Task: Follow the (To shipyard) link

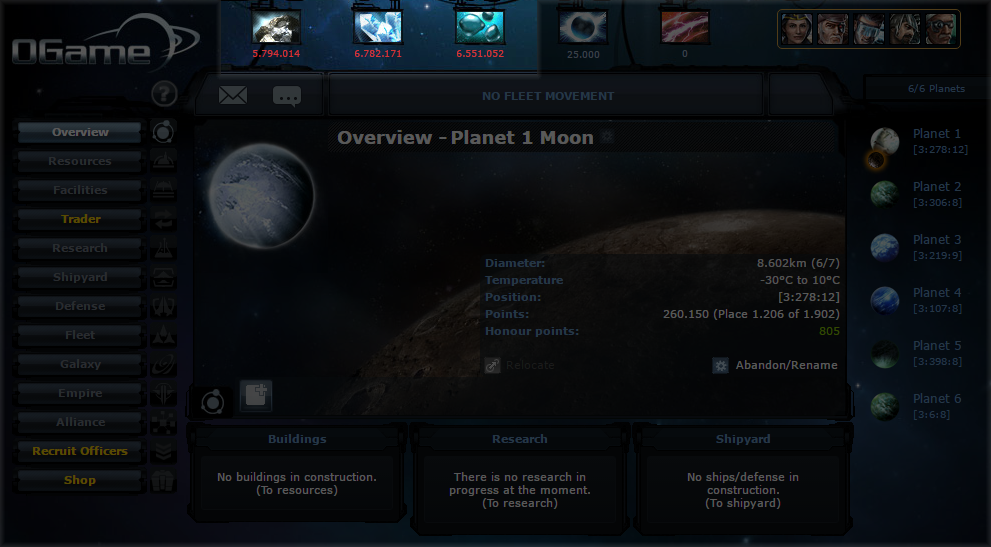Action: tap(743, 503)
